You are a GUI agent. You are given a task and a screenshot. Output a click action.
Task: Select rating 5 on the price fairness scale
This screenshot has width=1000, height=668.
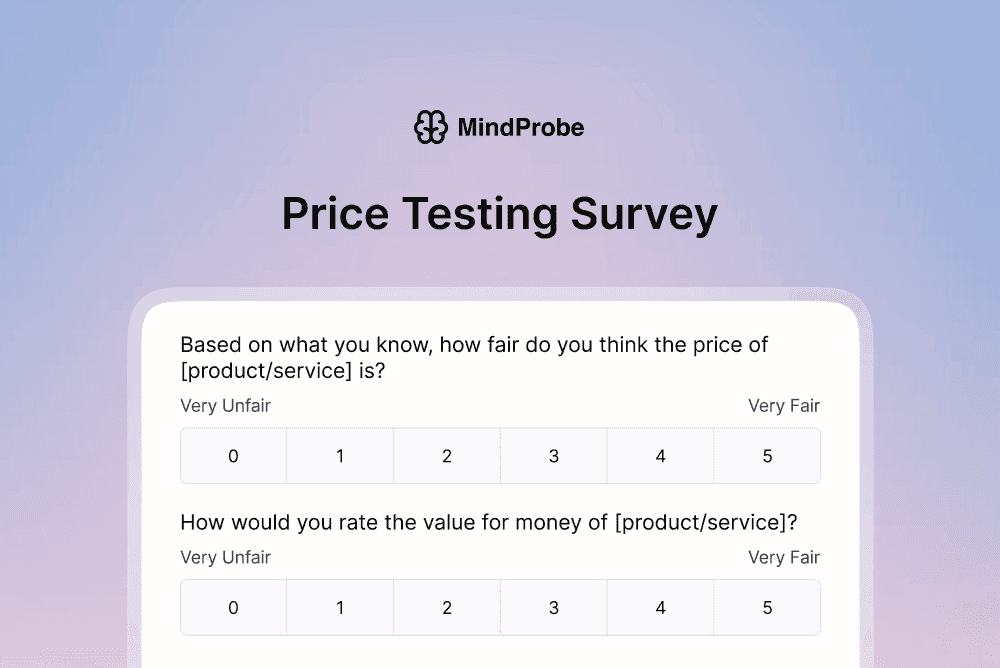pyautogui.click(x=767, y=456)
